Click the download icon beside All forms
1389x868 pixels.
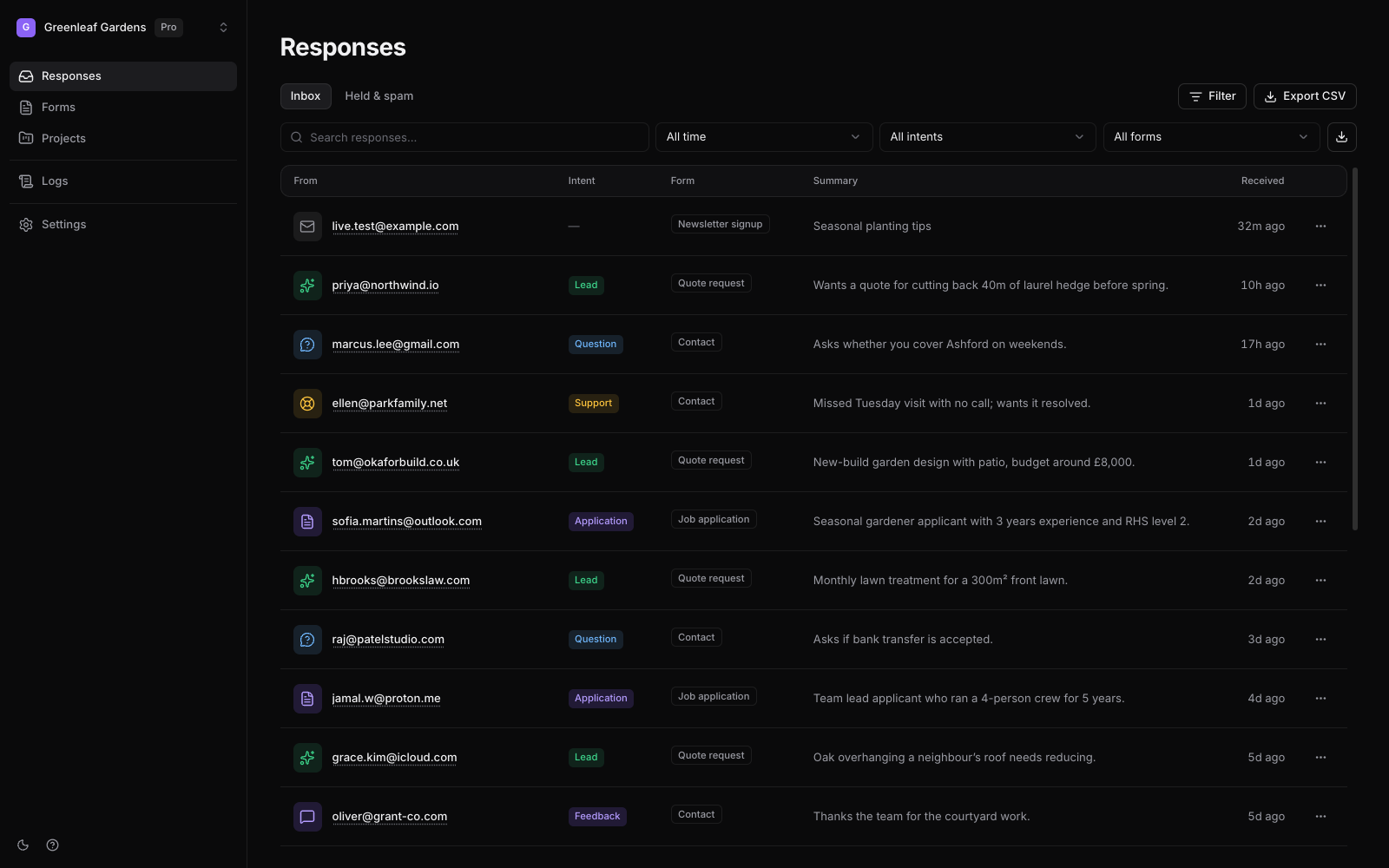pyautogui.click(x=1342, y=137)
